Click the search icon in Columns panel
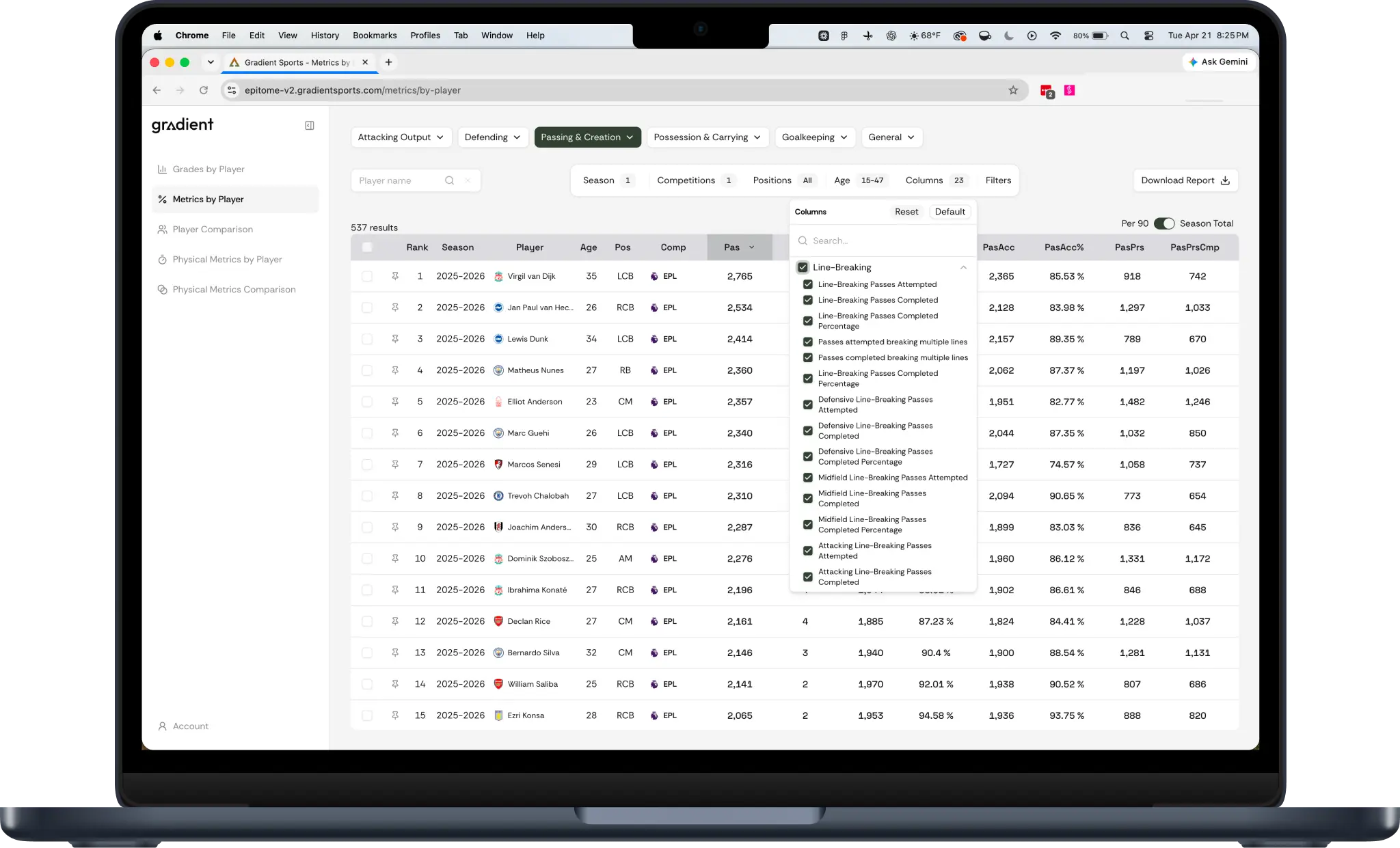 click(x=803, y=241)
